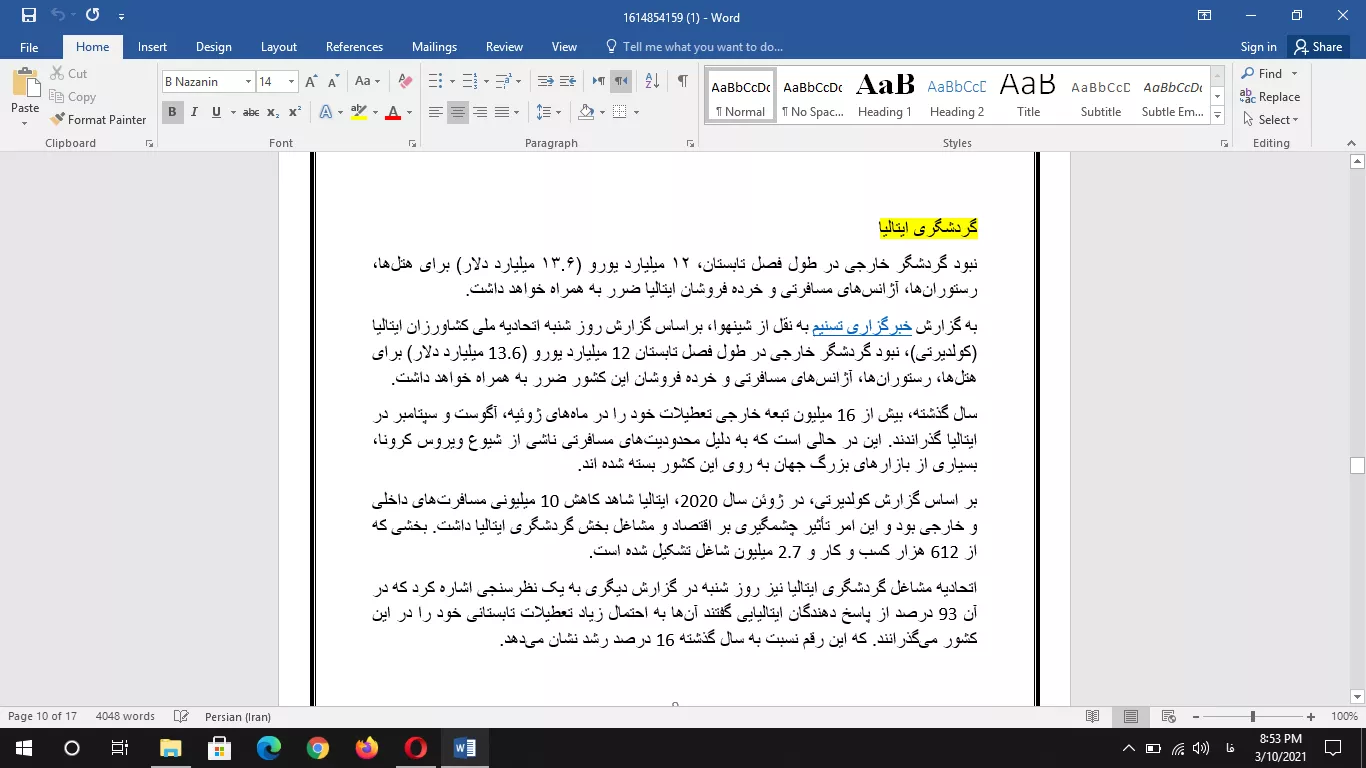The image size is (1366, 768).
Task: Toggle Subscript formatting
Action: pos(273,112)
